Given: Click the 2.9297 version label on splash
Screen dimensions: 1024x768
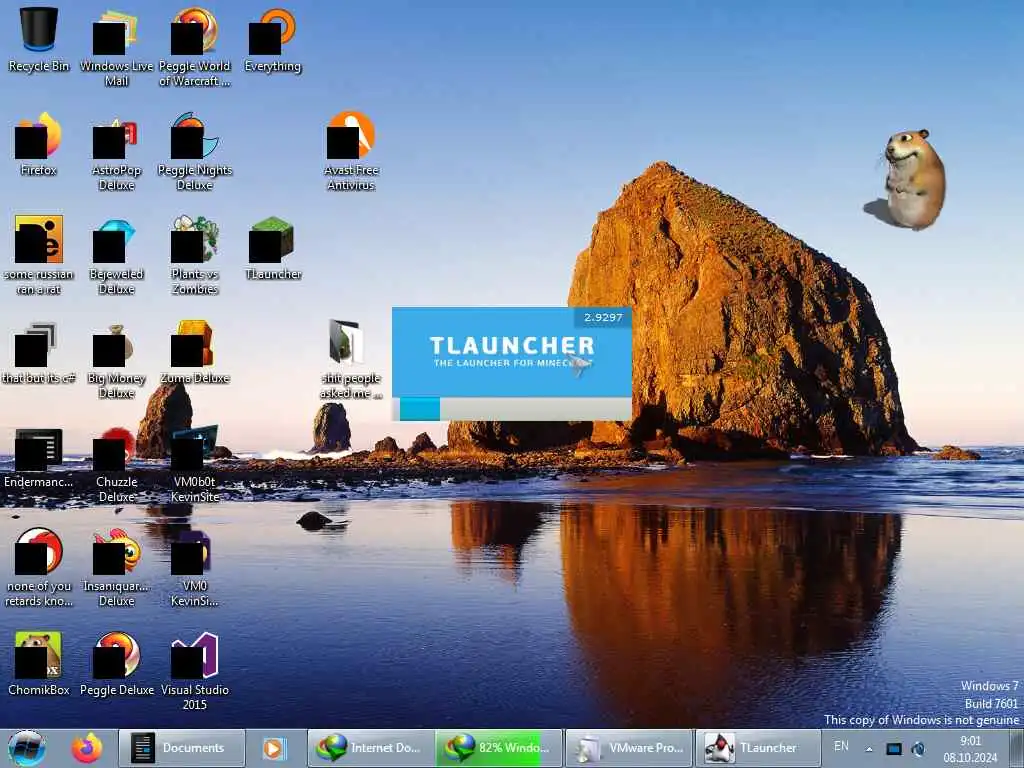Looking at the screenshot, I should 603,317.
